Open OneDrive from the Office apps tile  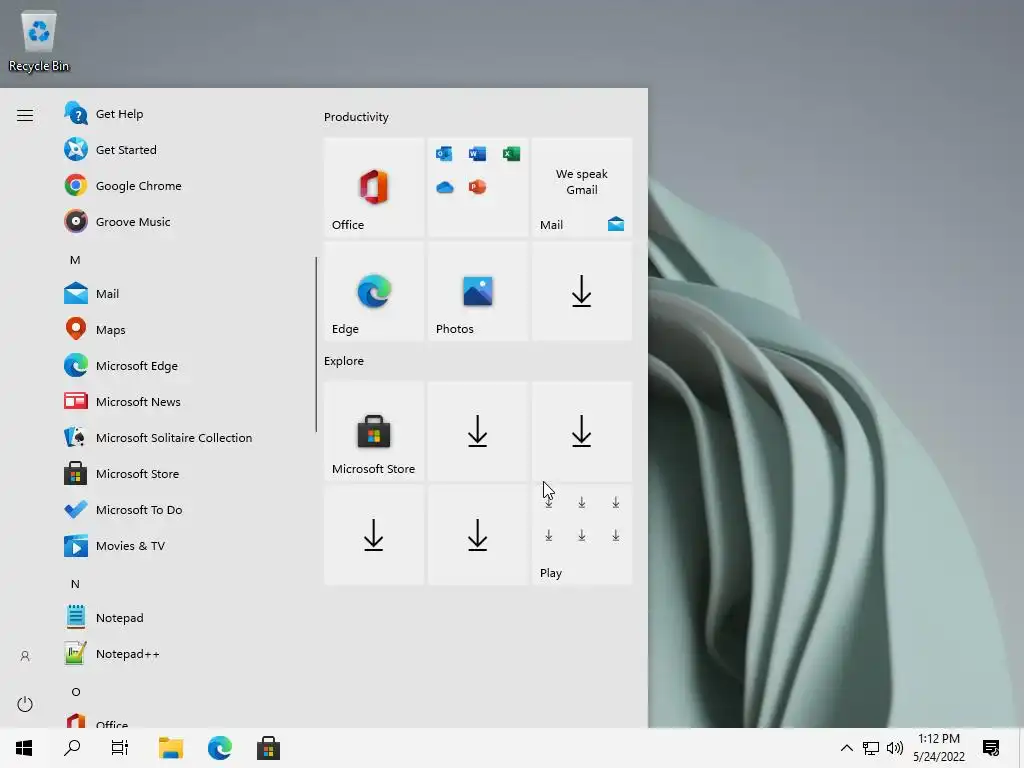coord(444,187)
